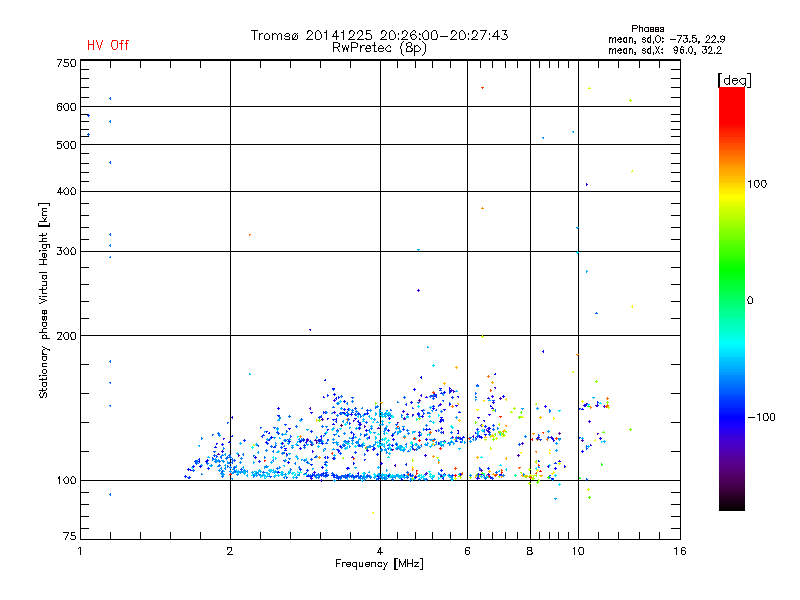Select the 'mean, sd,O: -73.5, 22.9' line

666,39
